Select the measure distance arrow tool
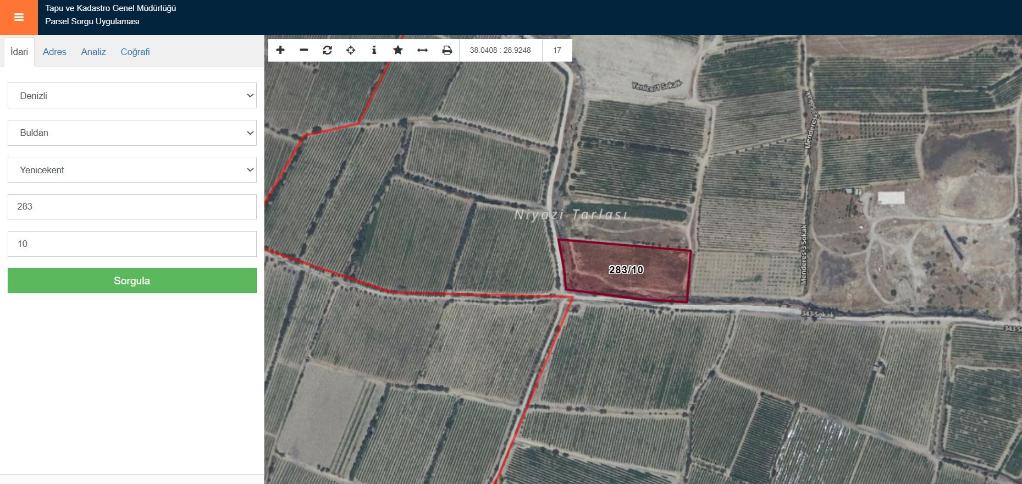Image resolution: width=1022 pixels, height=484 pixels. tap(422, 50)
